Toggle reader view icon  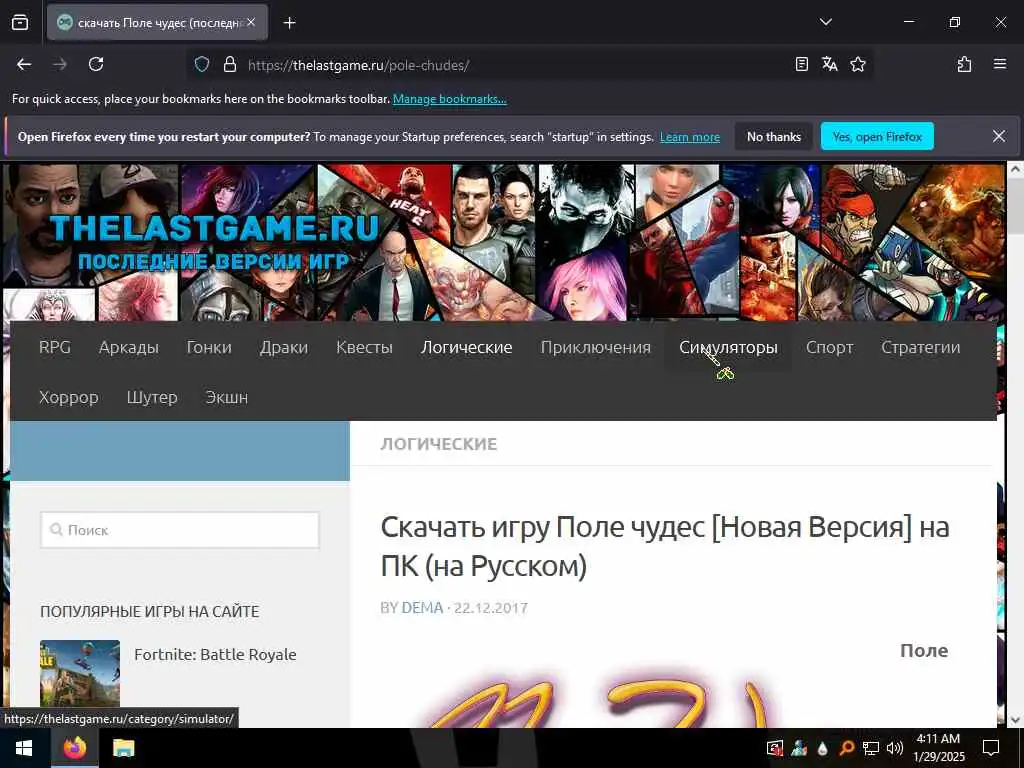click(x=801, y=64)
